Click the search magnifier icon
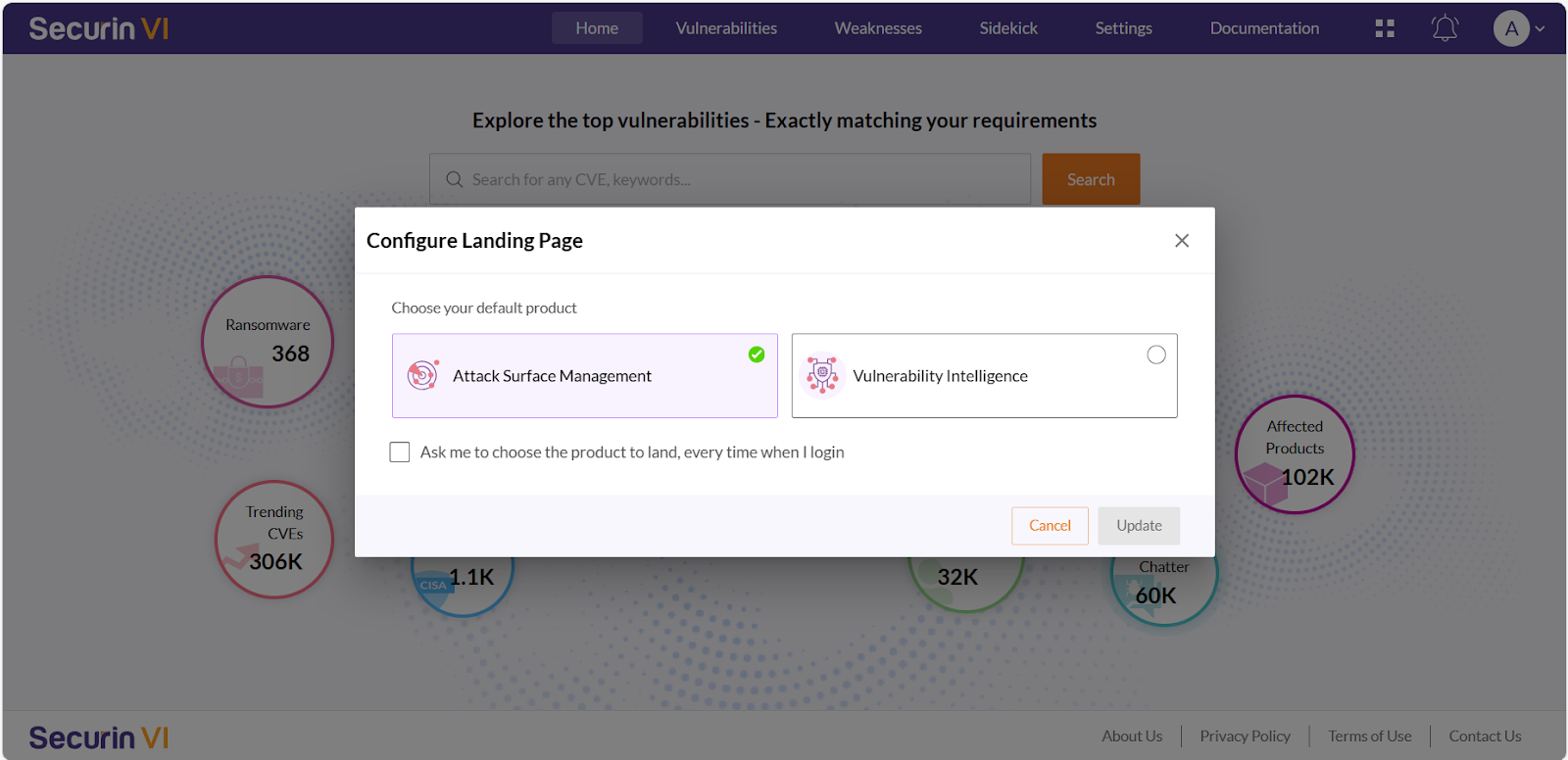 (455, 179)
